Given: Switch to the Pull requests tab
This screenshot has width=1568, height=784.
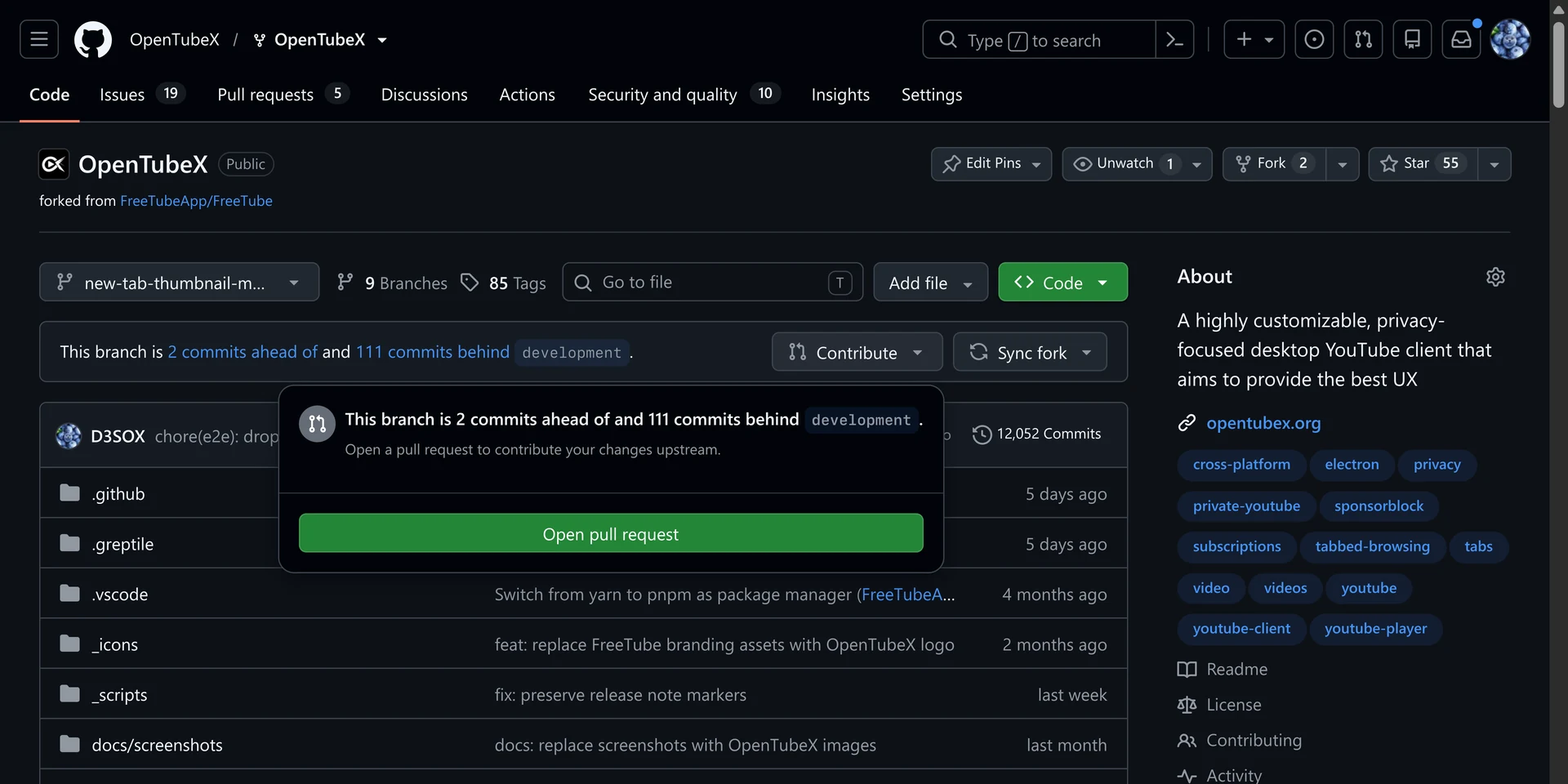Looking at the screenshot, I should [x=283, y=95].
